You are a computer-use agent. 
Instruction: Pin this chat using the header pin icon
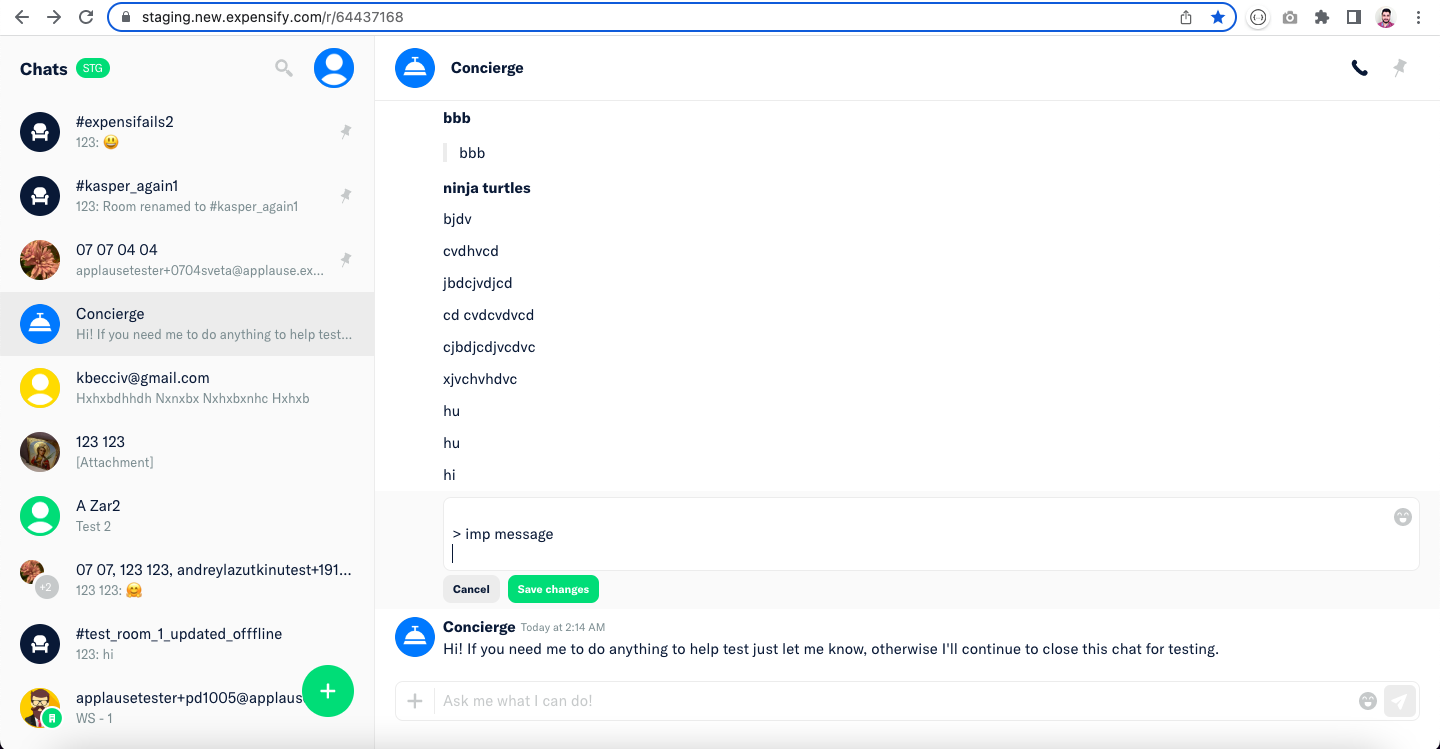[x=1400, y=68]
